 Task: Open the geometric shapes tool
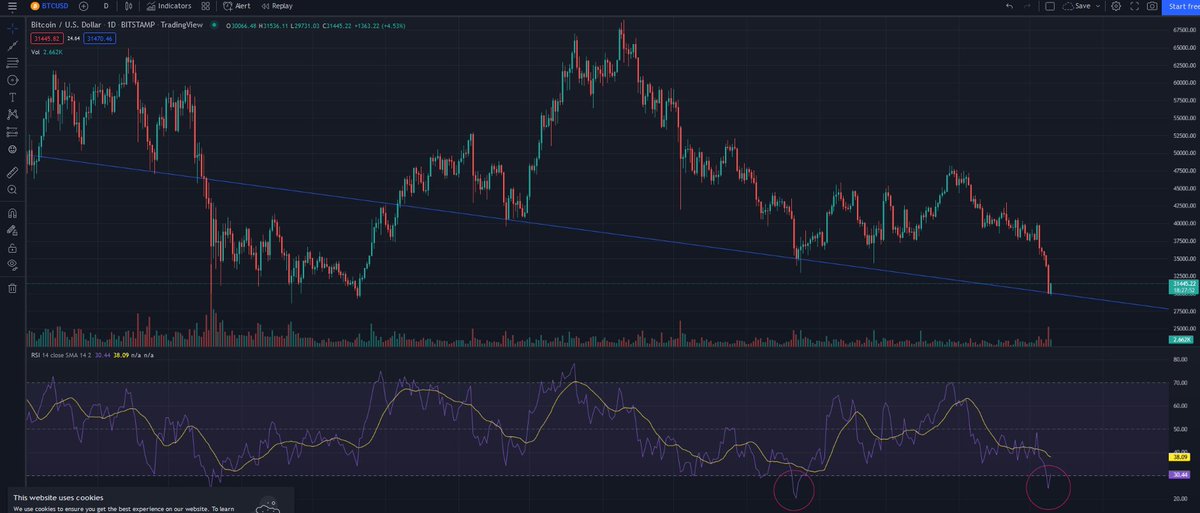pyautogui.click(x=12, y=79)
